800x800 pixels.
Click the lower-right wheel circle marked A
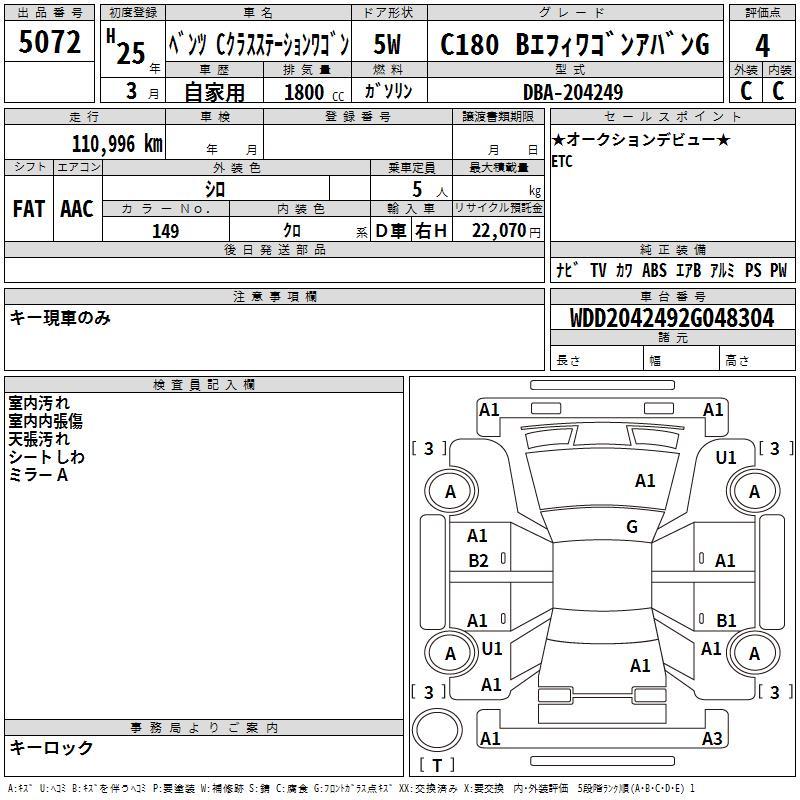click(x=754, y=653)
